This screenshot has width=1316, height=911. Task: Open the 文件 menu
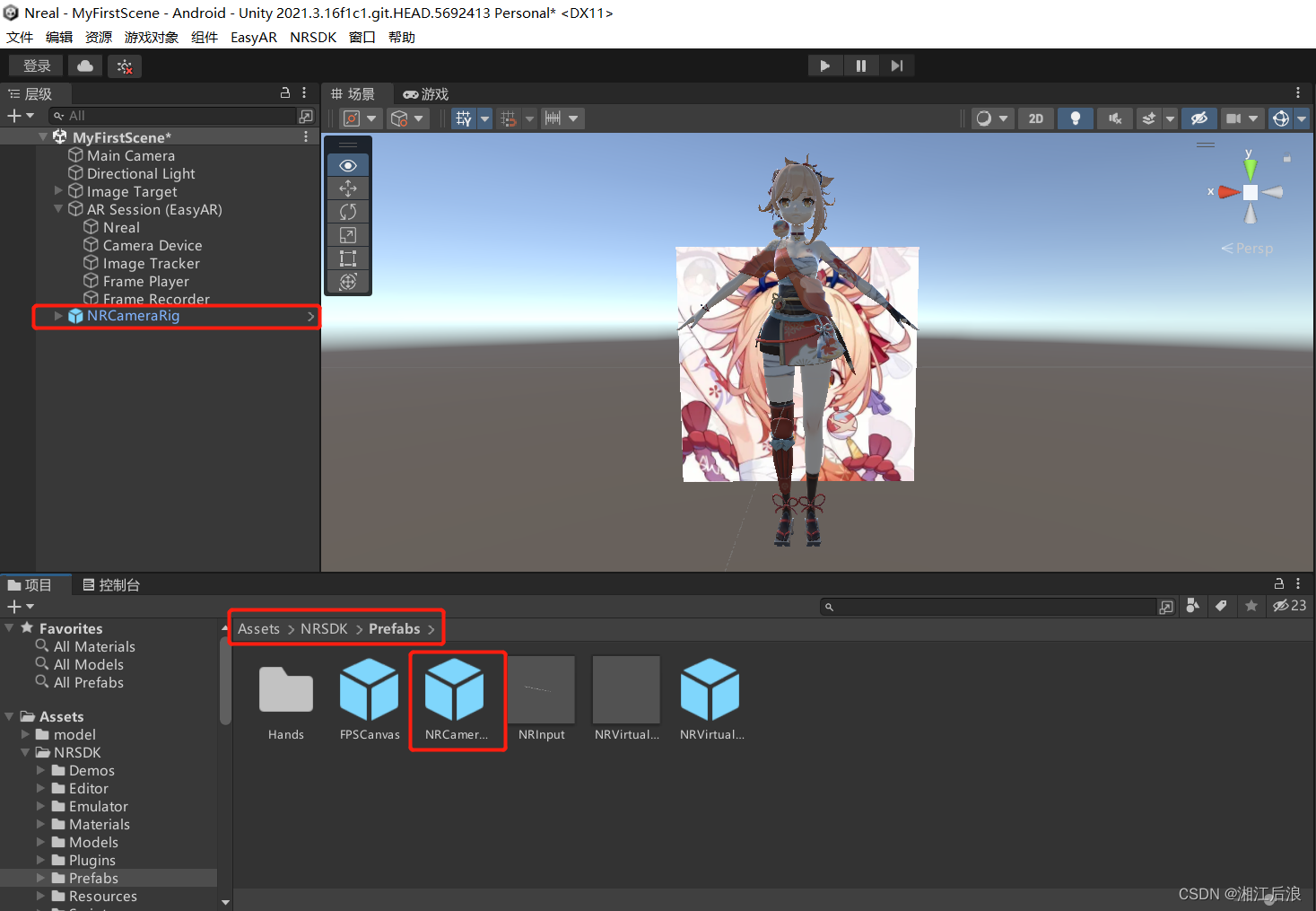click(x=20, y=38)
